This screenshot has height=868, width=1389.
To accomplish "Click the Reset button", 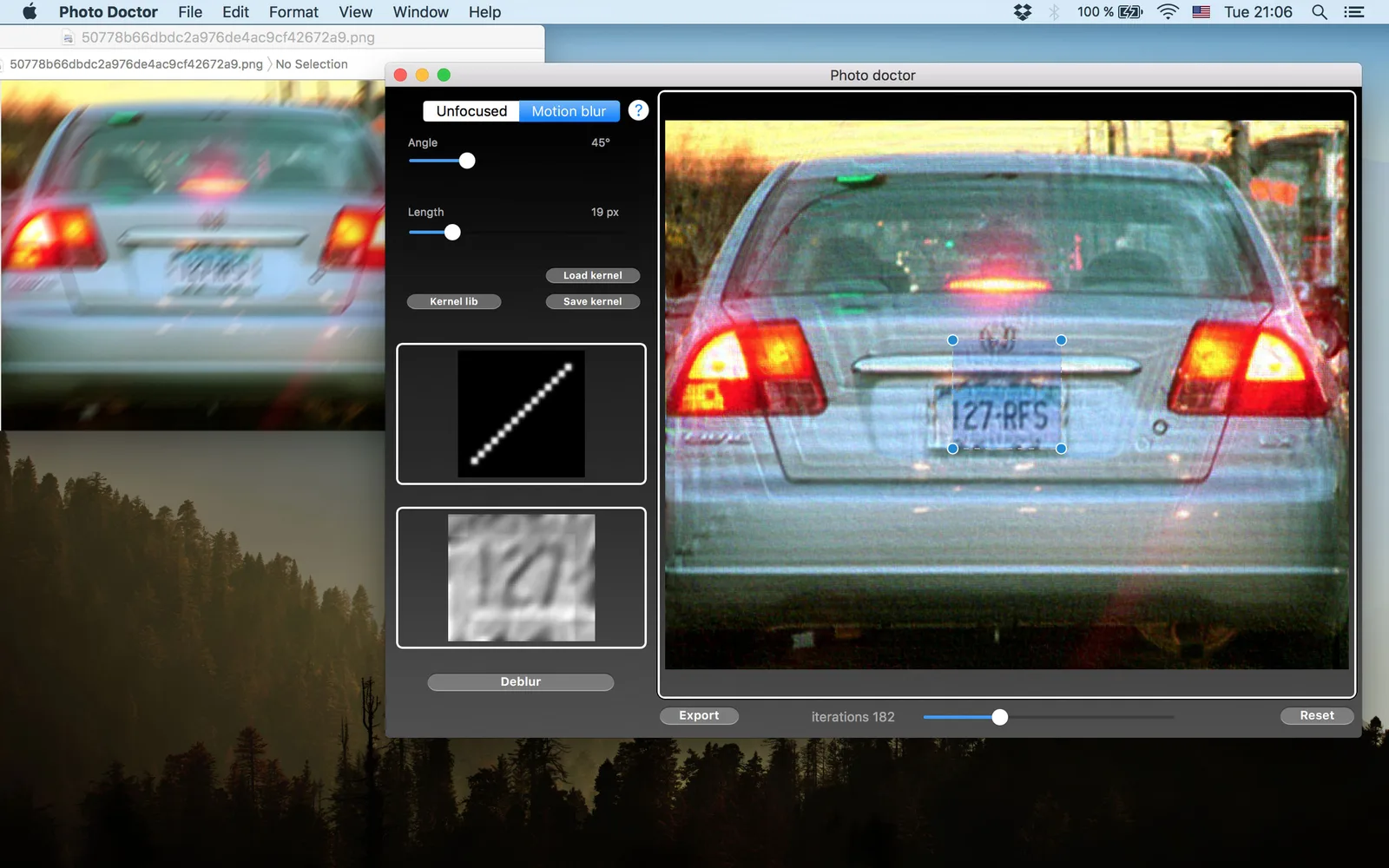I will click(x=1317, y=715).
